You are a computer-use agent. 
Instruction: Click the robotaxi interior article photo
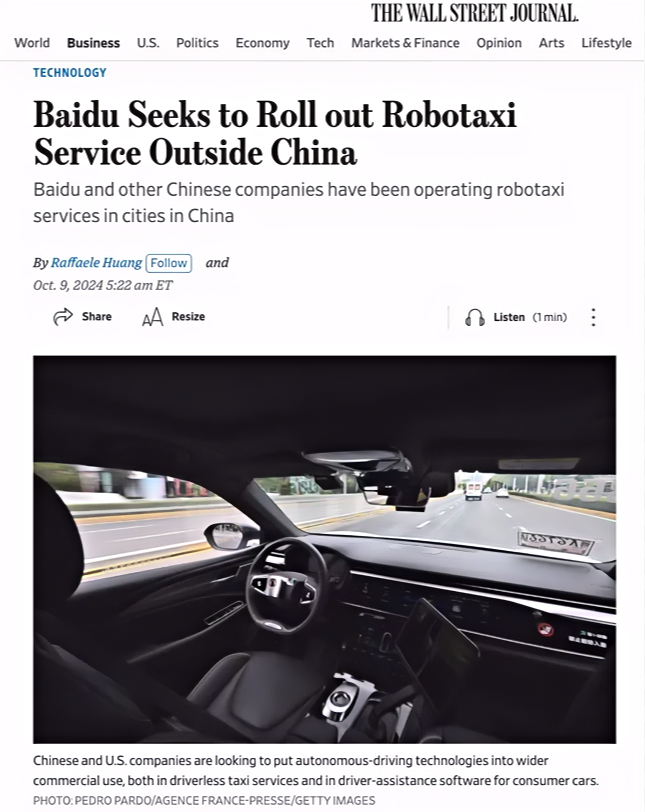point(325,549)
